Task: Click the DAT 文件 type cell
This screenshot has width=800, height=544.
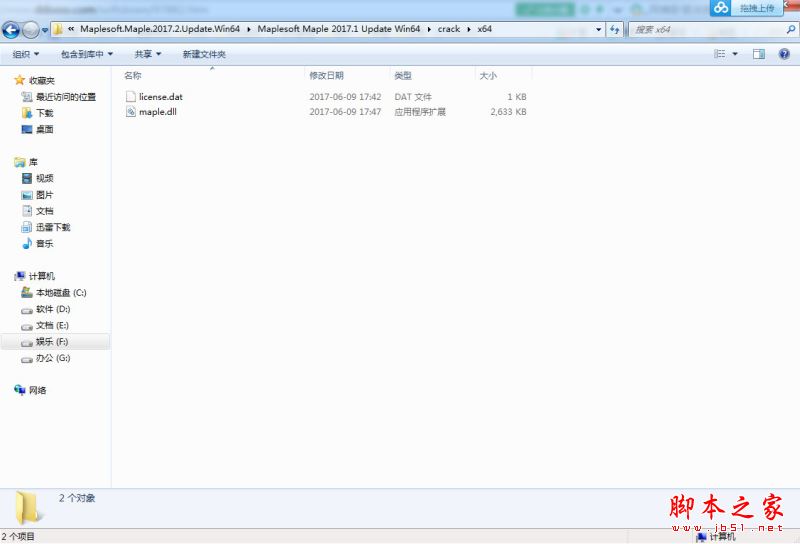Action: [413, 96]
